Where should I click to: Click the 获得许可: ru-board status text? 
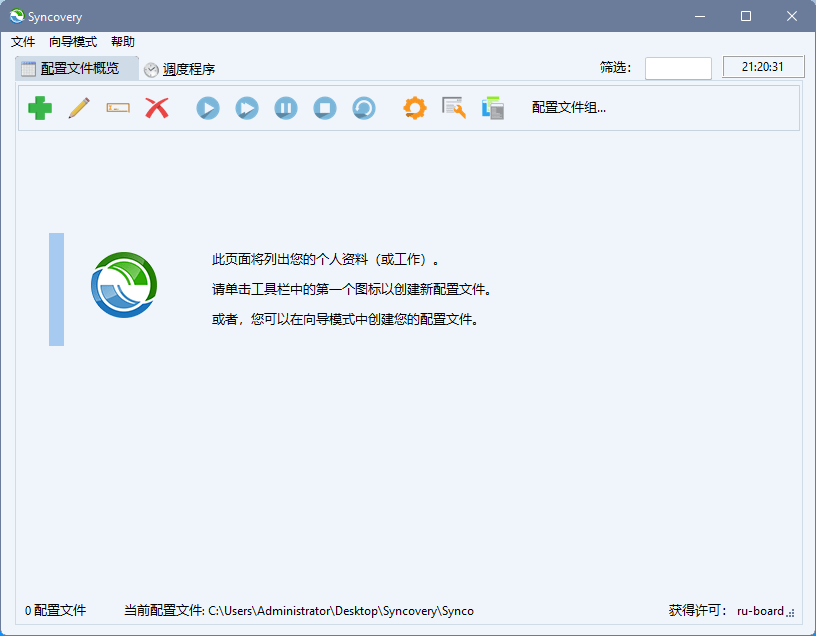click(726, 610)
